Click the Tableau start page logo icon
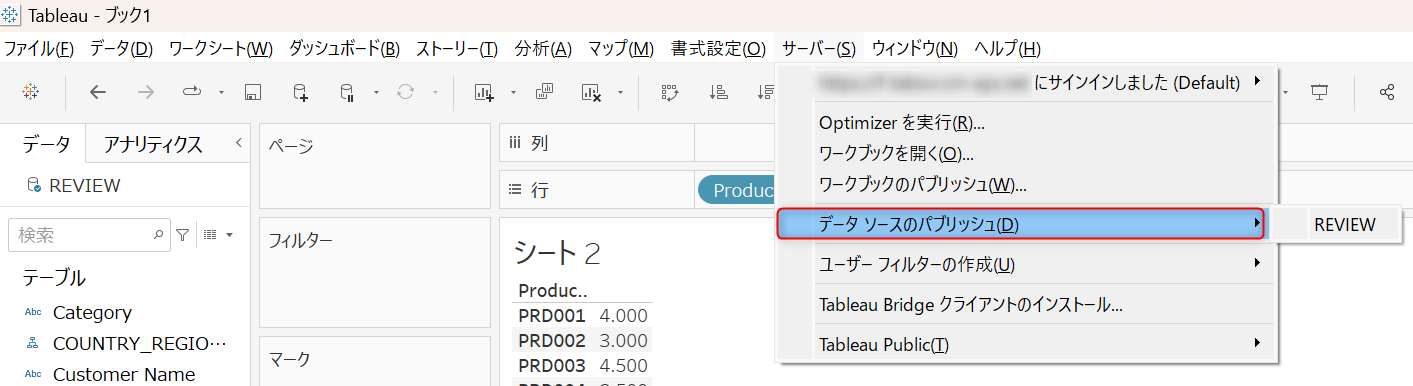This screenshot has width=1413, height=386. [x=31, y=92]
